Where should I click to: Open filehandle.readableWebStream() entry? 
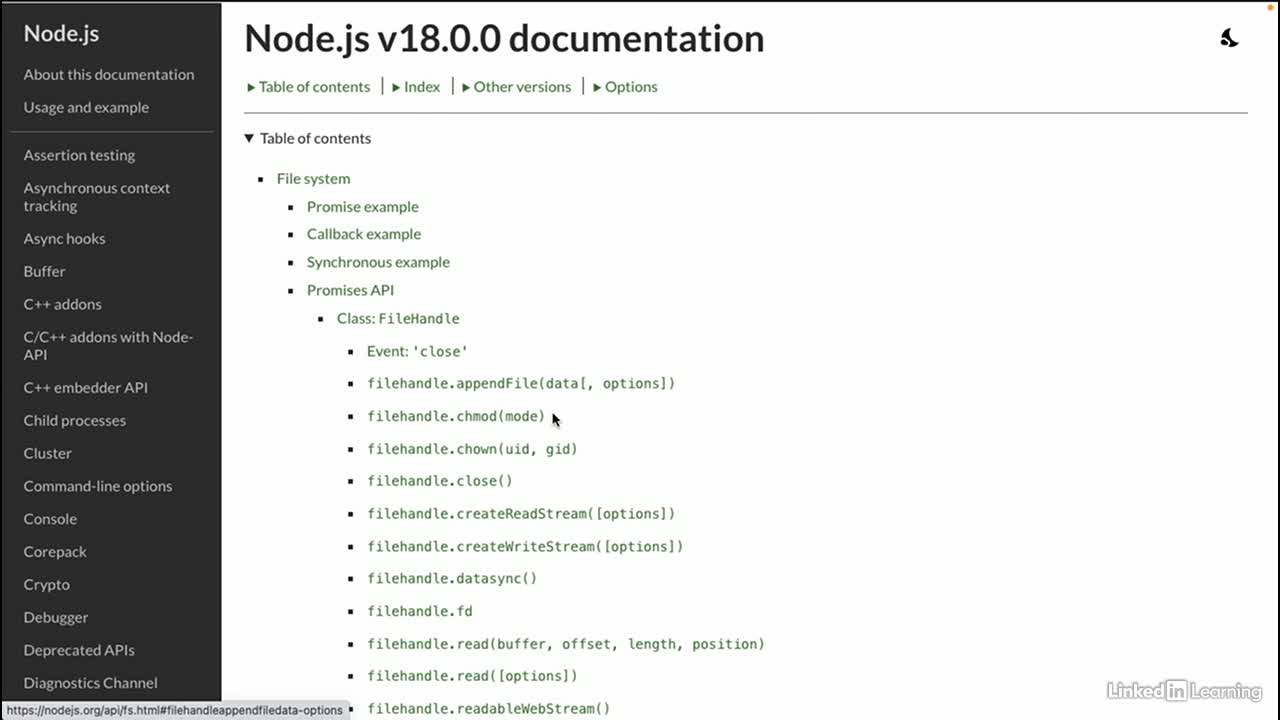488,709
